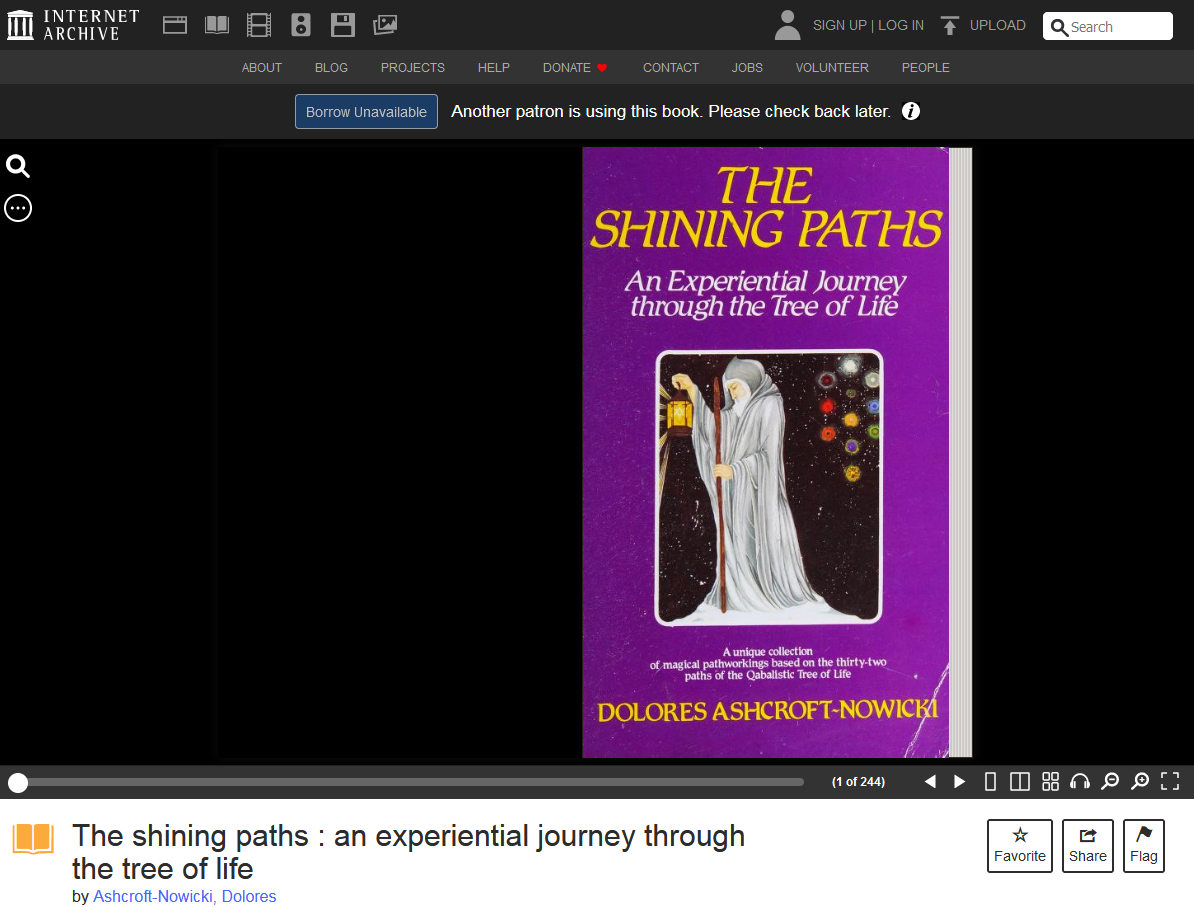
Task: Click the info icon beside borrow message
Action: 911,111
